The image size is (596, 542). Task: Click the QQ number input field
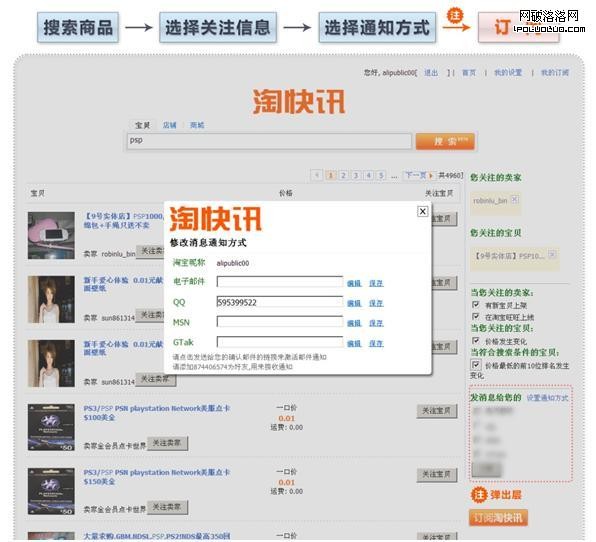click(x=280, y=302)
